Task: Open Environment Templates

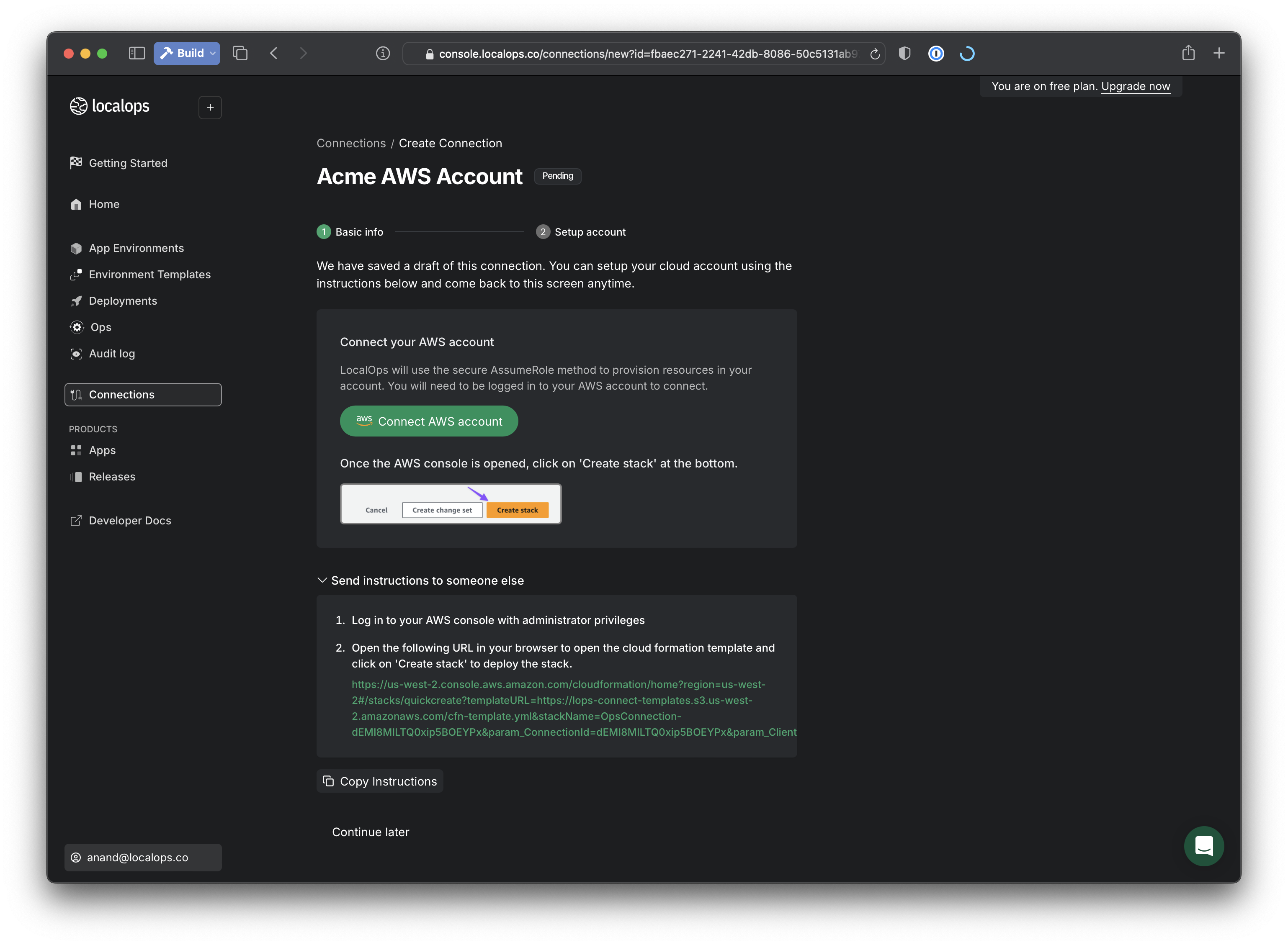Action: coord(149,275)
